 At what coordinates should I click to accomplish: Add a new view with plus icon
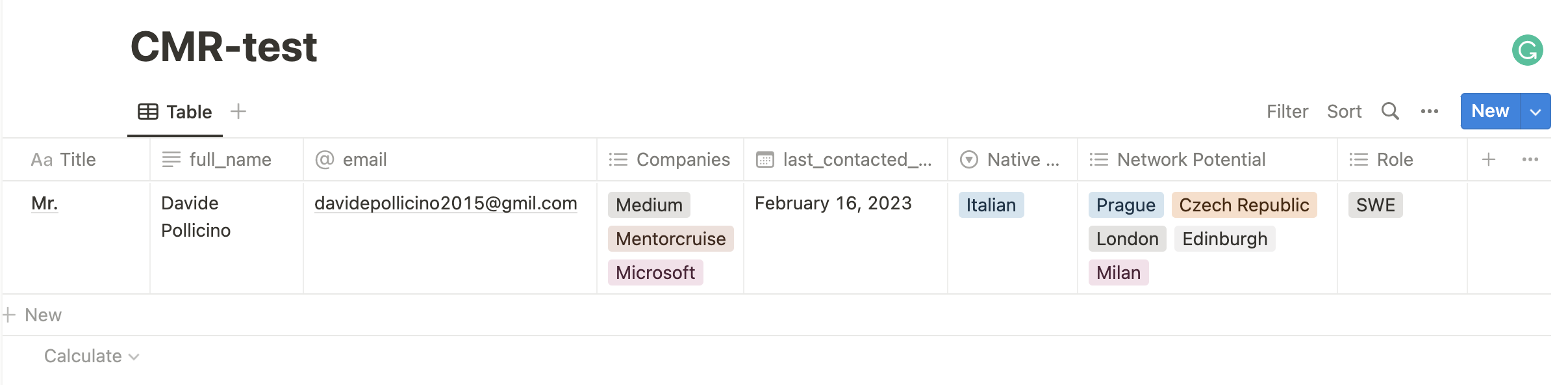click(238, 111)
